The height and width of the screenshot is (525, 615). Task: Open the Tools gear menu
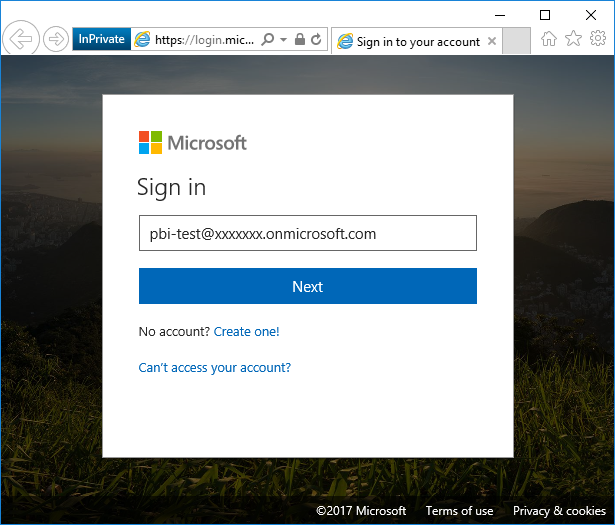click(x=598, y=38)
